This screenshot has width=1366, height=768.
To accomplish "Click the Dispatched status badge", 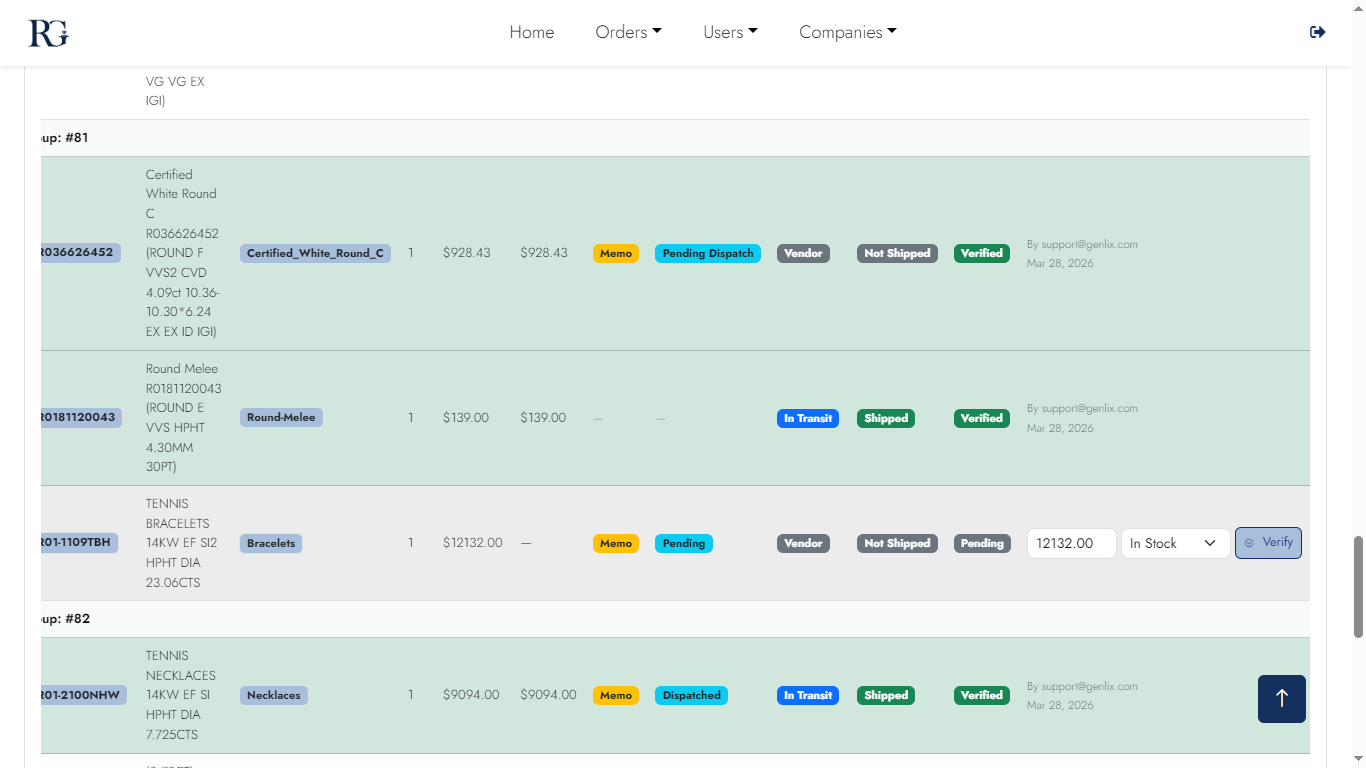I will (691, 695).
